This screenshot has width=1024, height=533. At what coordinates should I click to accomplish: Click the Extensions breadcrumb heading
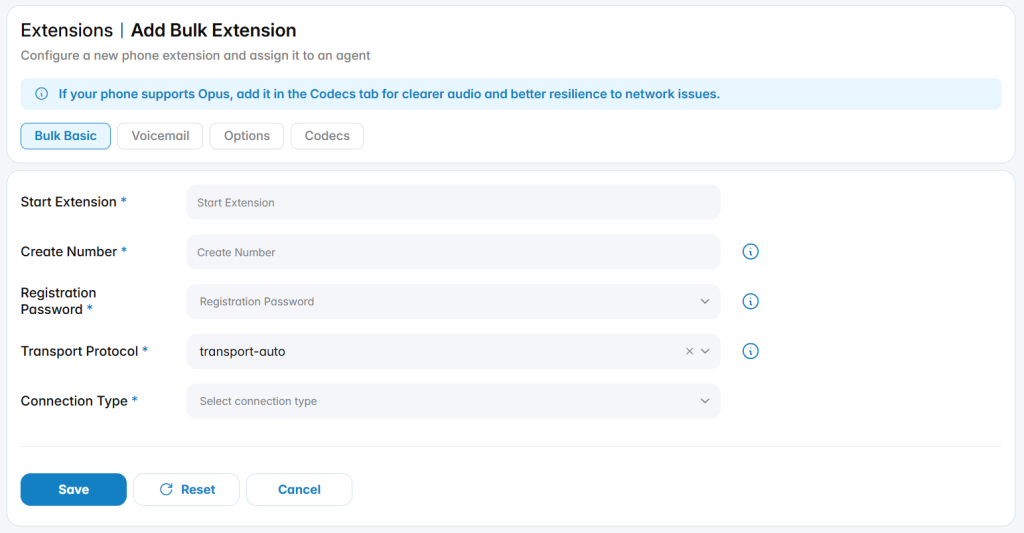coord(67,30)
